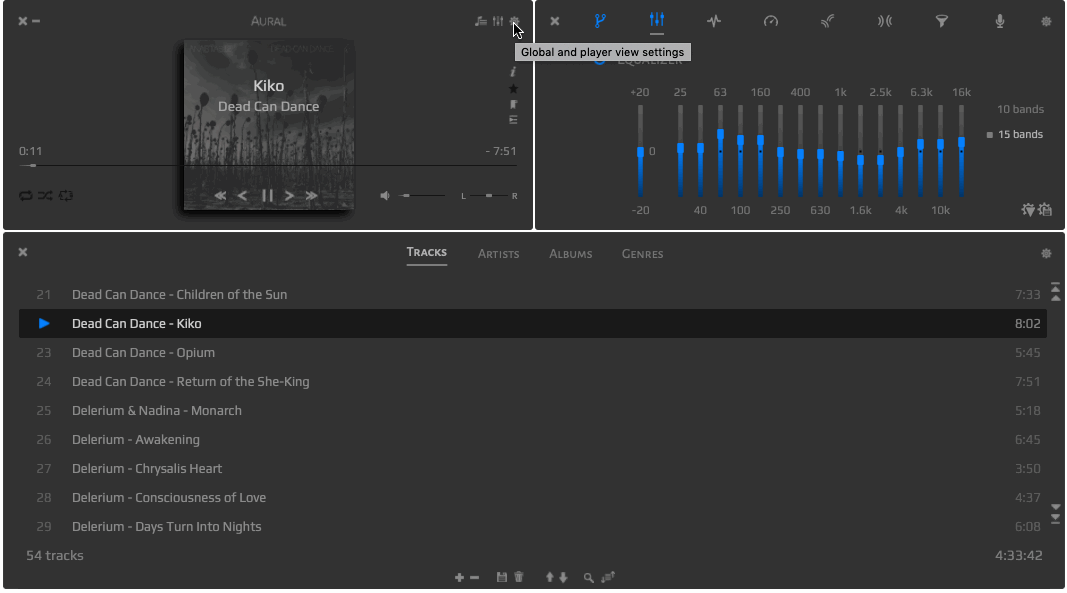
Task: Switch to the Artists playlist tab
Action: (498, 254)
